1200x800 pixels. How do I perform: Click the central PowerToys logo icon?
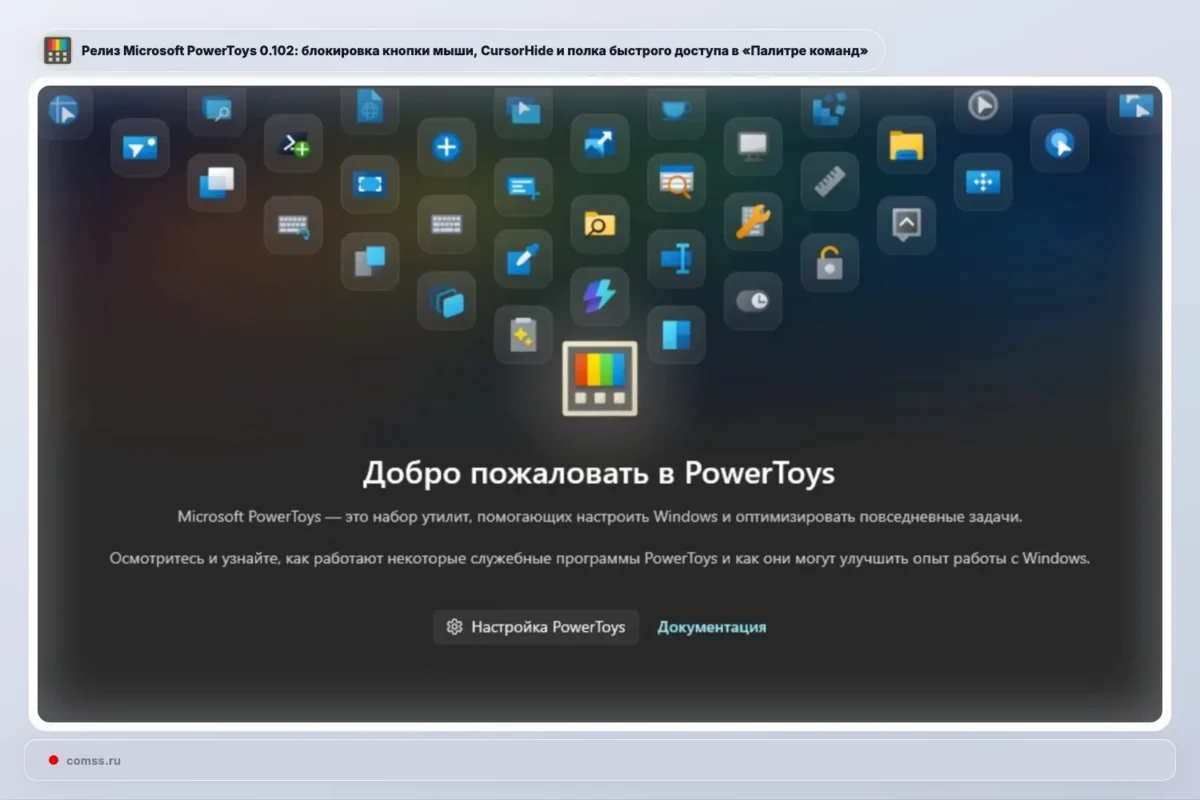[x=600, y=378]
